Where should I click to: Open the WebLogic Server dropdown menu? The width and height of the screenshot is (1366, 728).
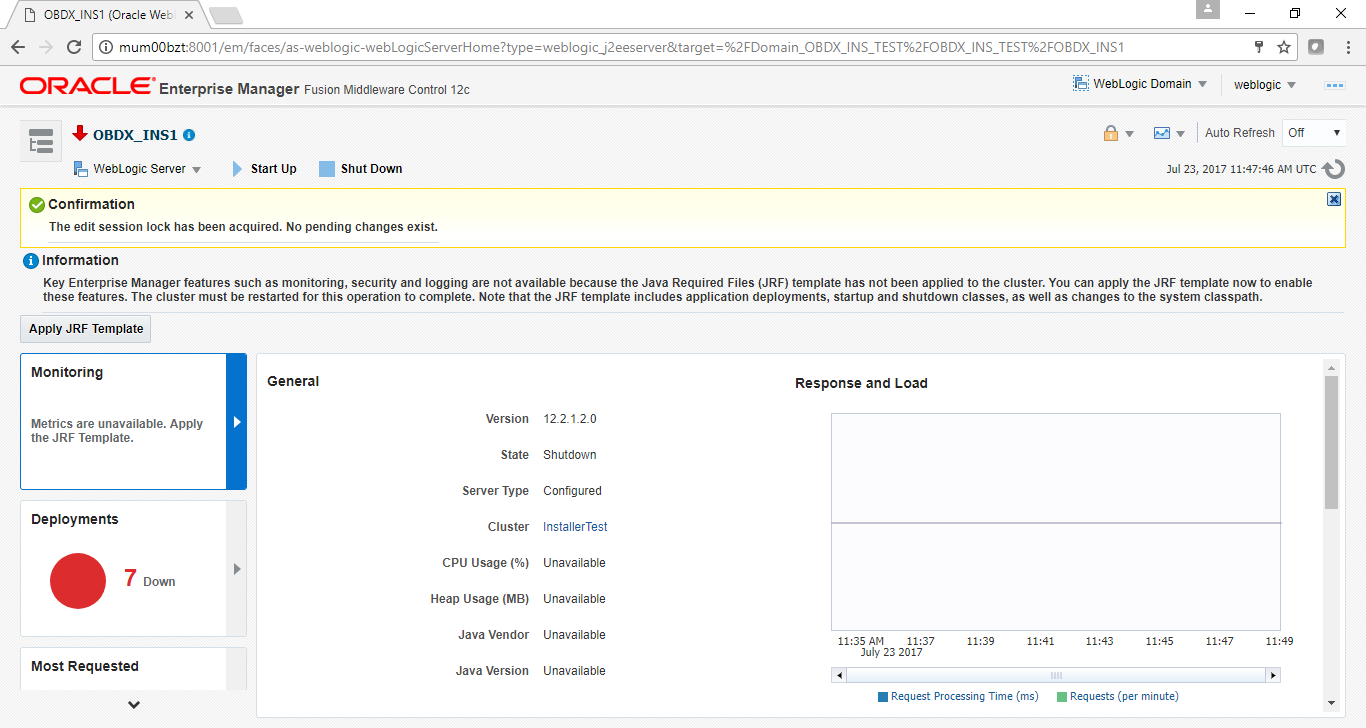138,169
